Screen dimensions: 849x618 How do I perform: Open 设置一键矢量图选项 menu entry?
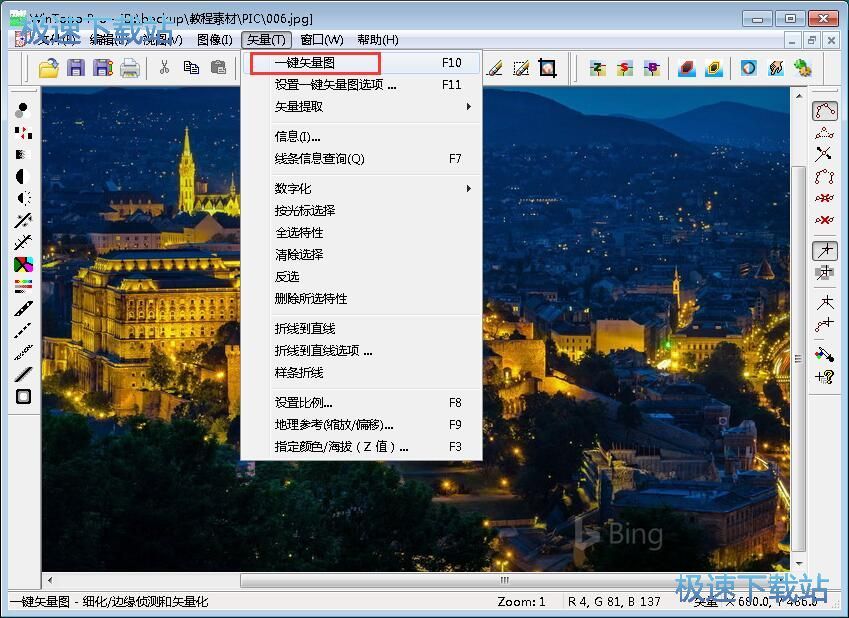tap(335, 85)
